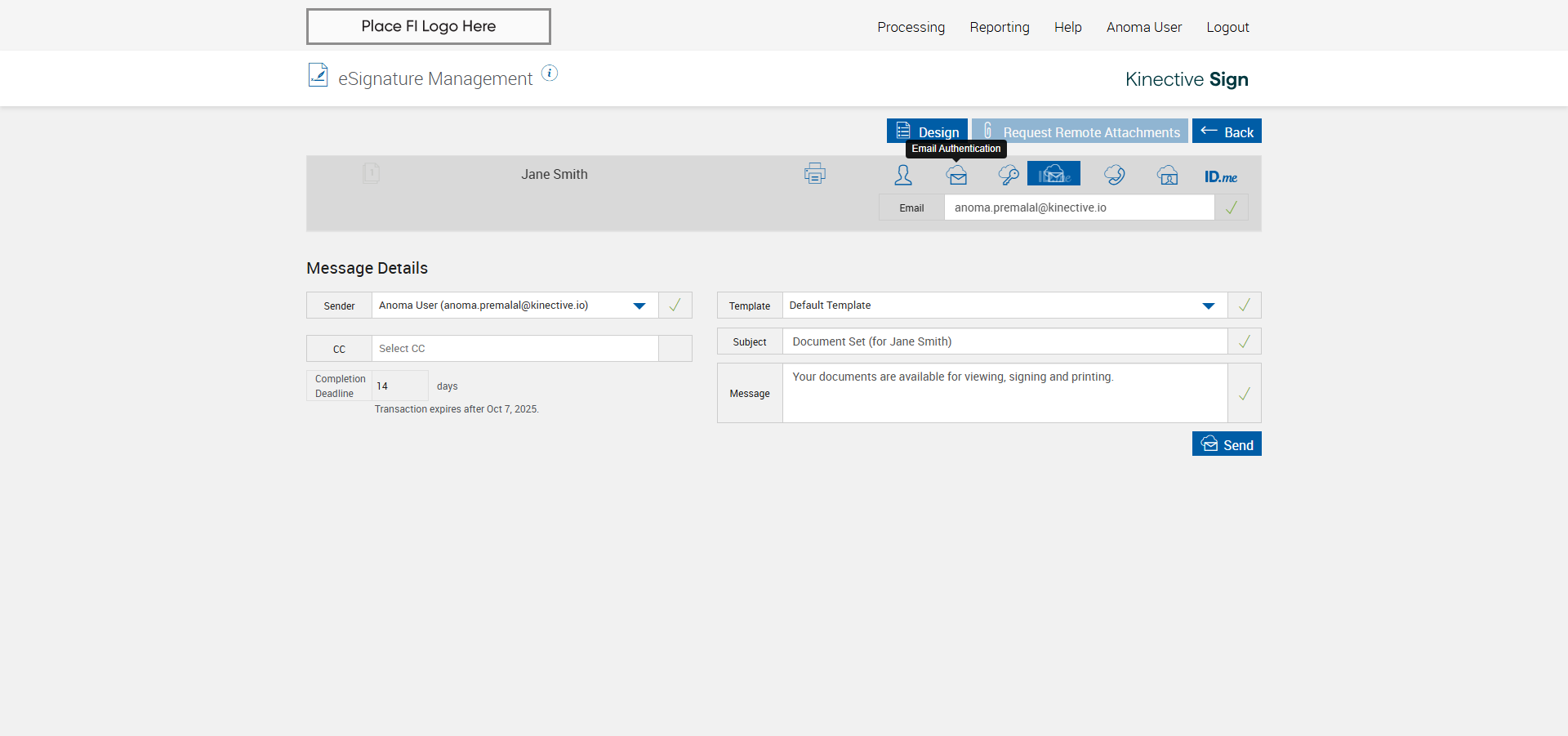Screen dimensions: 1568x736
Task: Send the document with the Send button
Action: (1227, 444)
